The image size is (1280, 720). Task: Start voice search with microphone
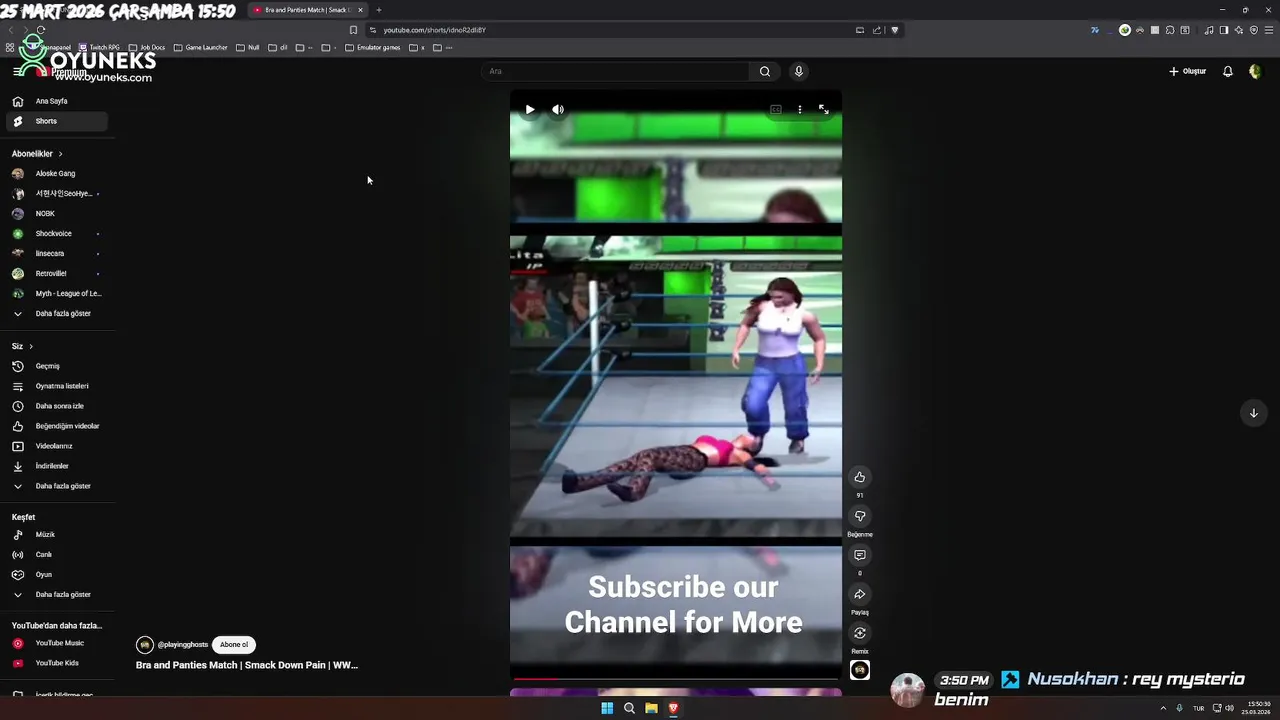[x=798, y=71]
